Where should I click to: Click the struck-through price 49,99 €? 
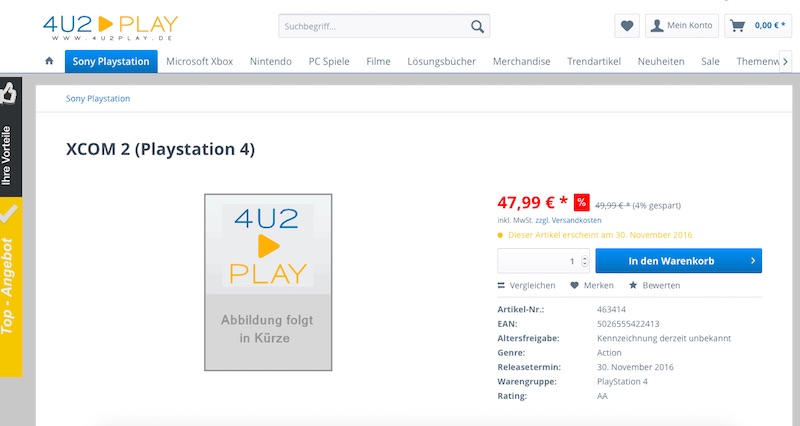[612, 206]
